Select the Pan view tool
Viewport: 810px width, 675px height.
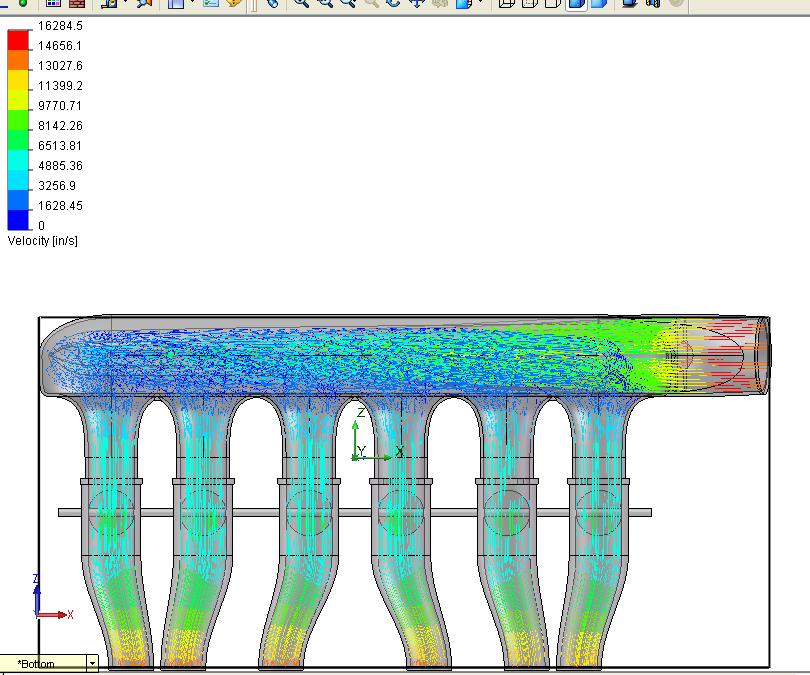[x=417, y=4]
